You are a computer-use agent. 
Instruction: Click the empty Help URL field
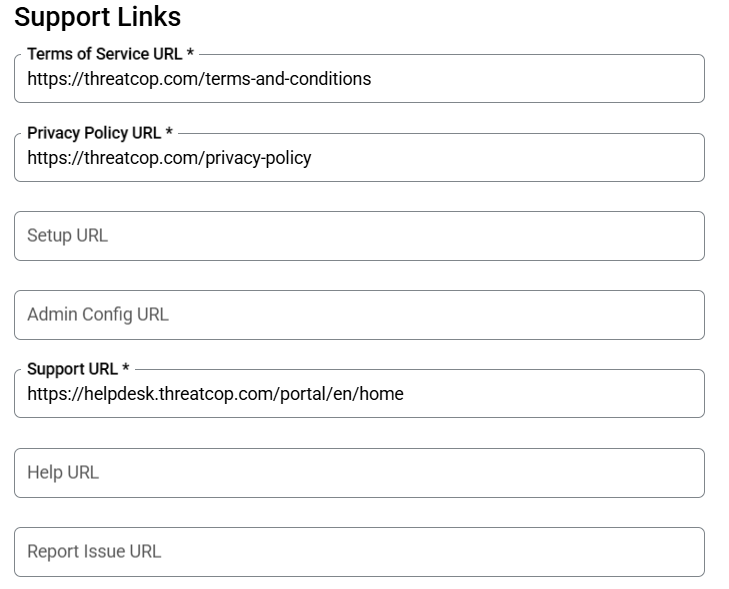359,473
